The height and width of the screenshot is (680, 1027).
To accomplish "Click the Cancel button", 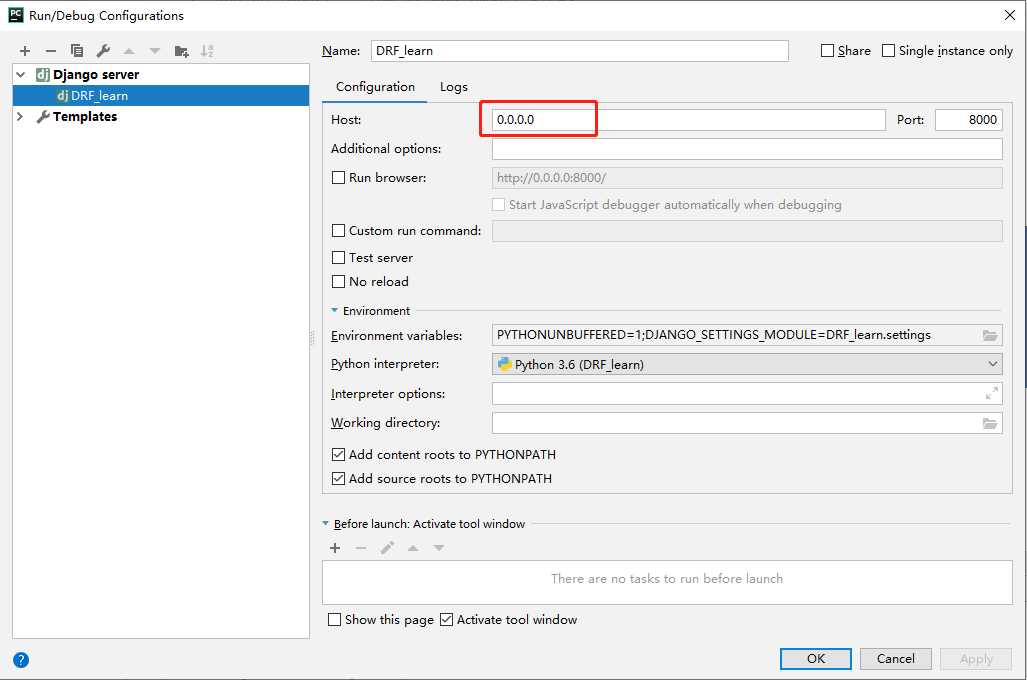I will click(895, 659).
